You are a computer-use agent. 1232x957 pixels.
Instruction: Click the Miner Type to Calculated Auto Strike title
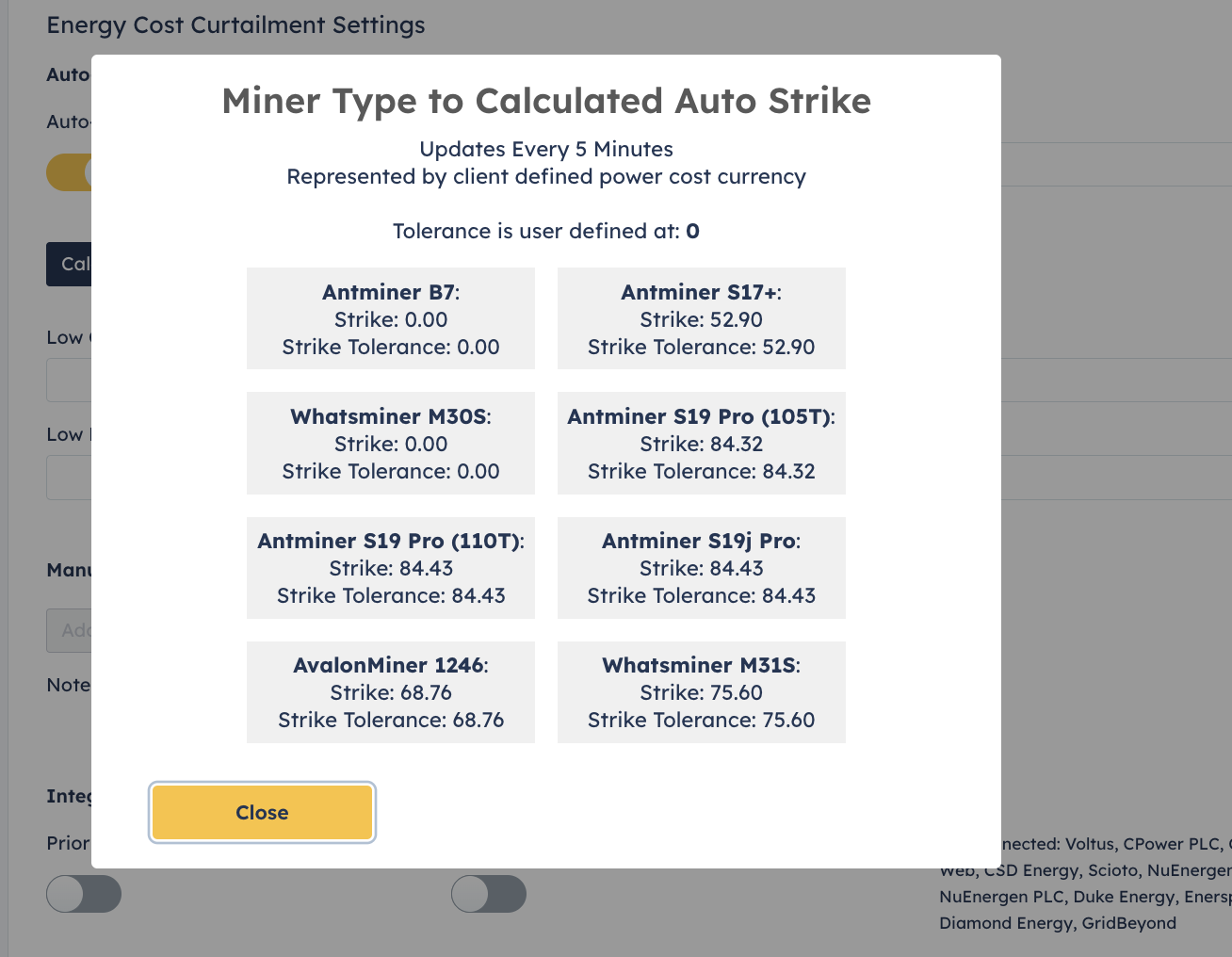(x=546, y=101)
